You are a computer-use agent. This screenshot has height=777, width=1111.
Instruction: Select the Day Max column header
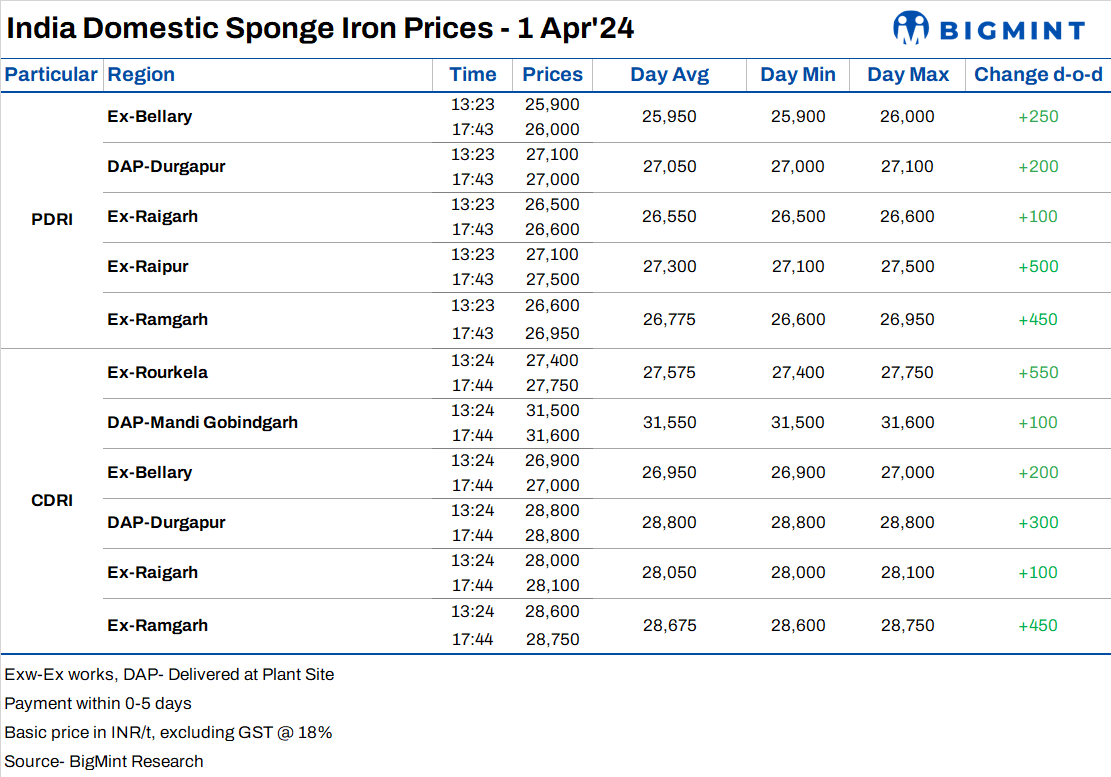click(908, 74)
